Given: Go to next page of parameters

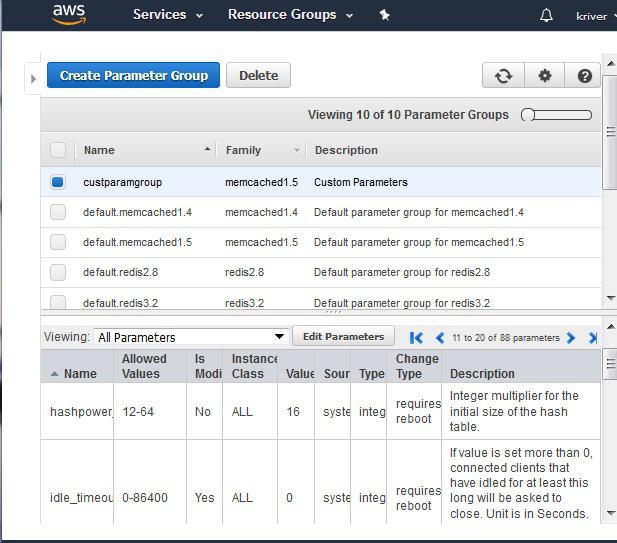Looking at the screenshot, I should tap(571, 338).
